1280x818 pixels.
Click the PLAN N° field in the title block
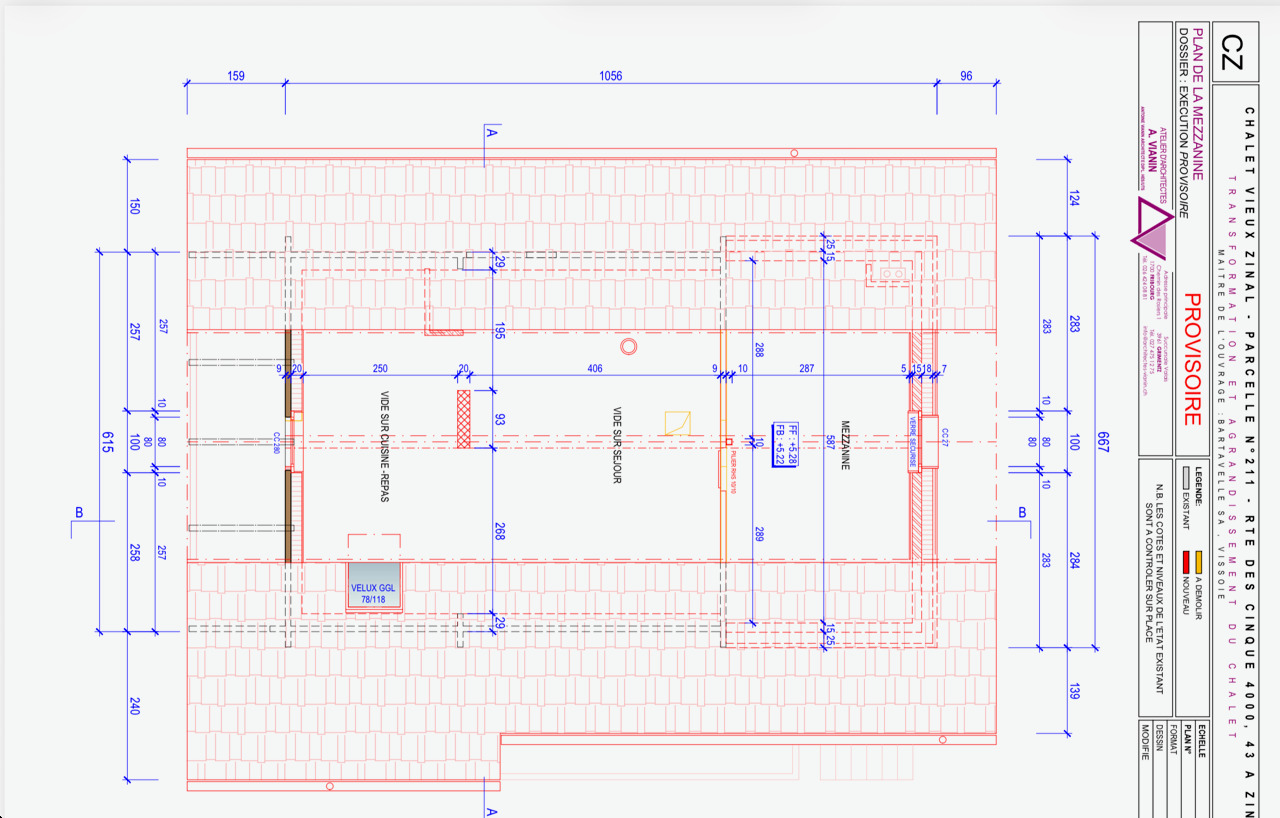pos(1188,737)
